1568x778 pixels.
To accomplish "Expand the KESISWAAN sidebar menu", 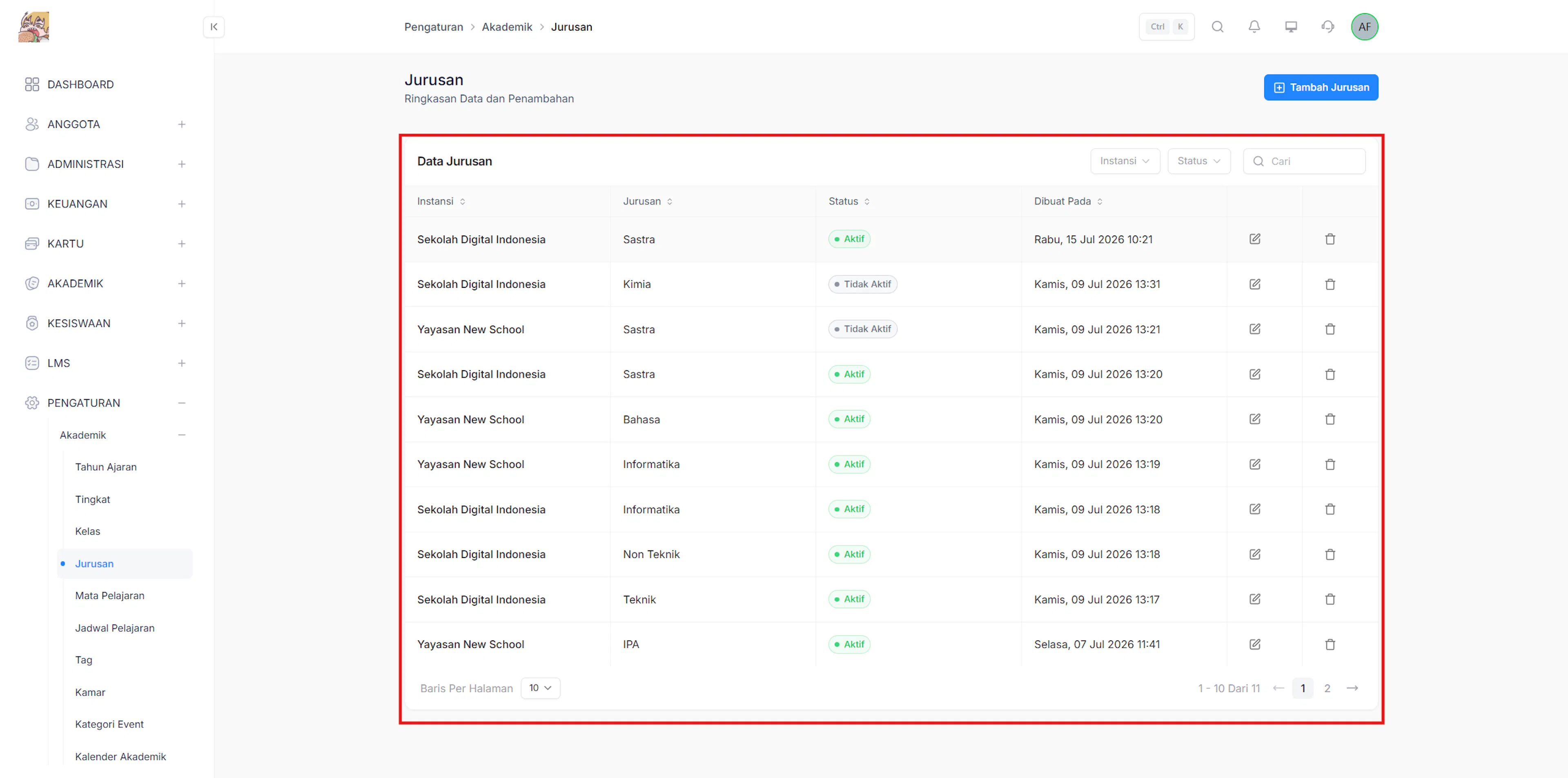I will [x=181, y=324].
